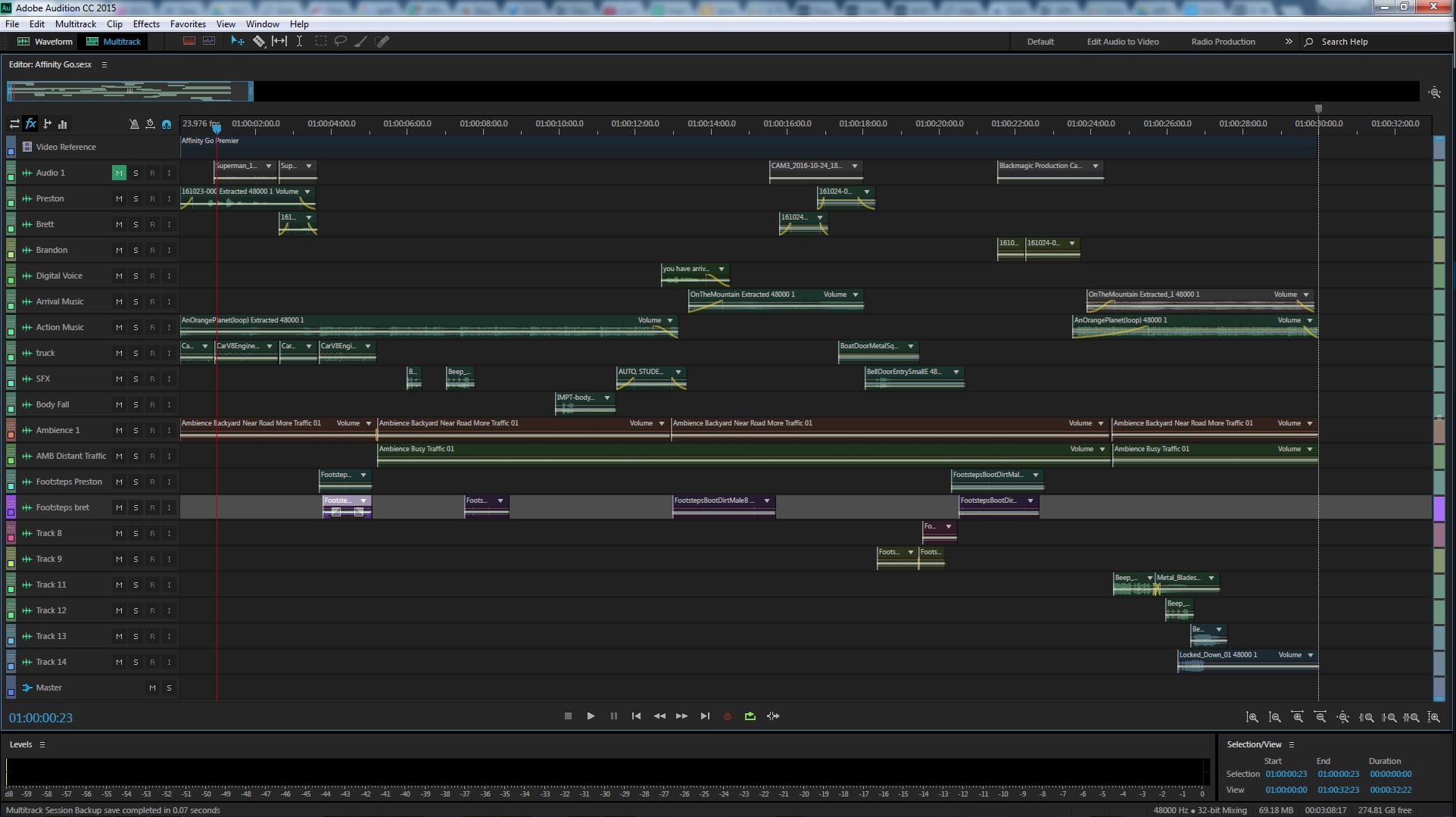Open the Clip menu
This screenshot has height=817, width=1456.
click(x=114, y=24)
